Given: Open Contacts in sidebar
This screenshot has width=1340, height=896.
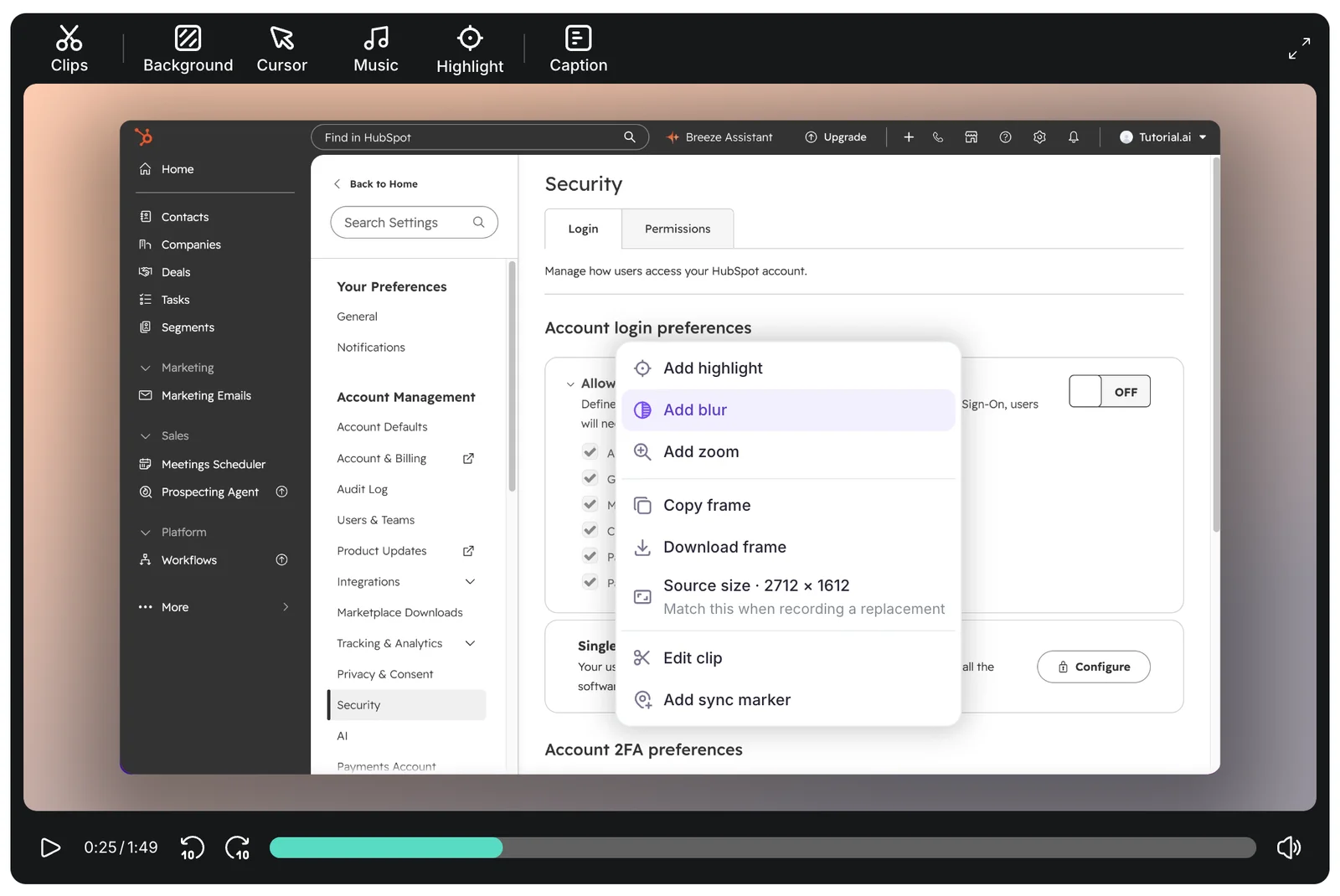Looking at the screenshot, I should pyautogui.click(x=174, y=217).
